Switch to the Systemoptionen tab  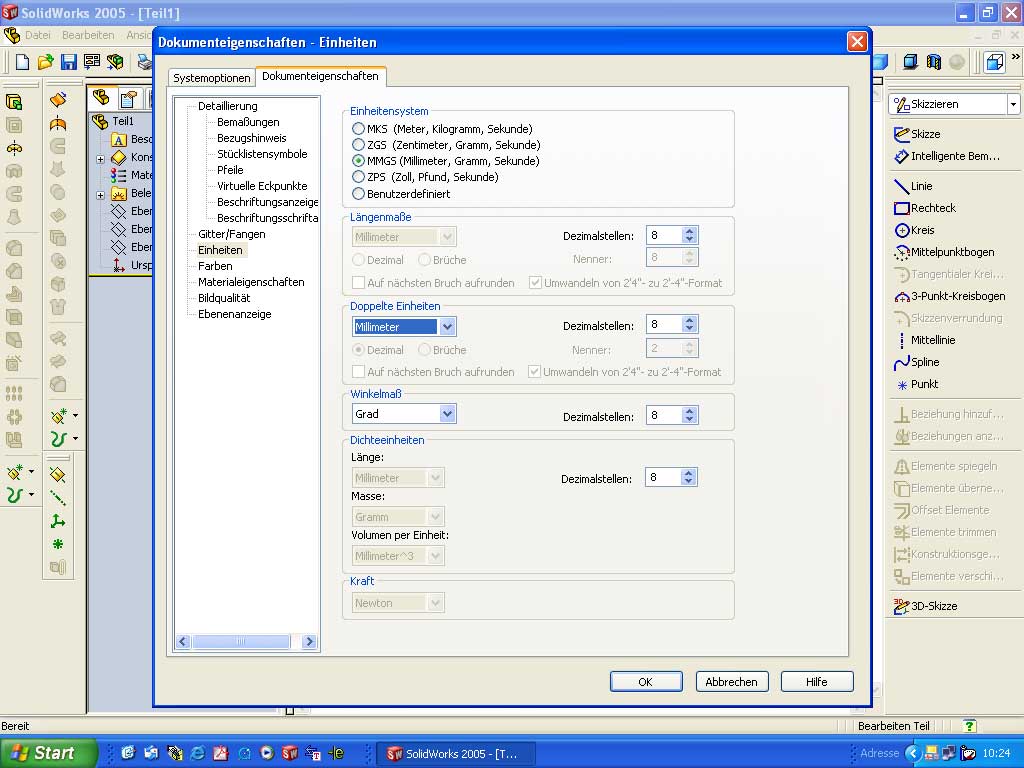[212, 78]
